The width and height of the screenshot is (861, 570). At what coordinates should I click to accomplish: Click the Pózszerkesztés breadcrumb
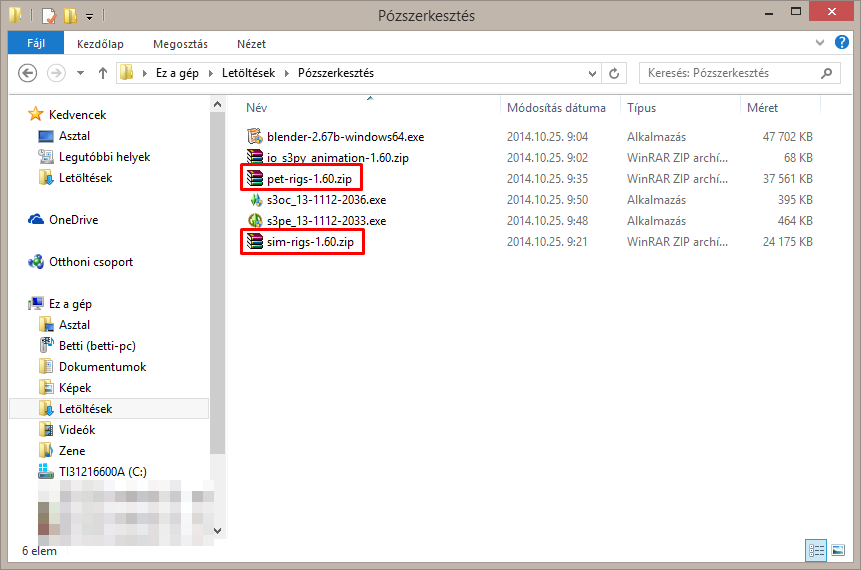click(336, 73)
